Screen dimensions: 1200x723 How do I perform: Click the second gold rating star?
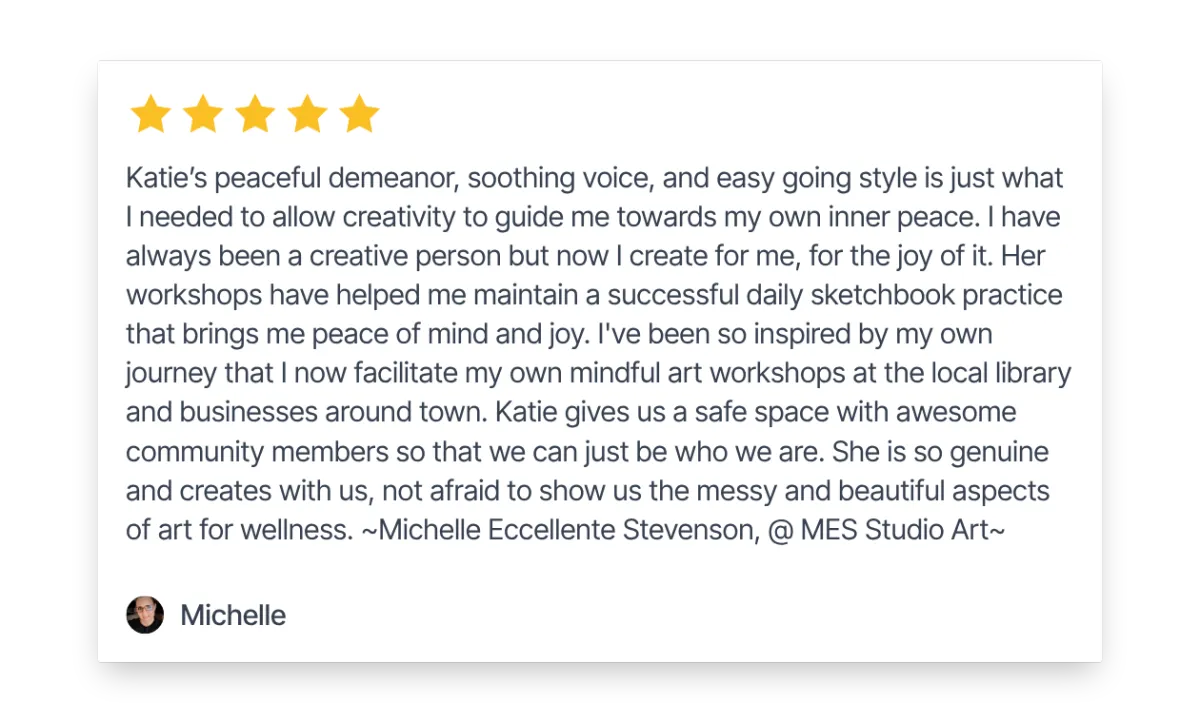coord(203,114)
